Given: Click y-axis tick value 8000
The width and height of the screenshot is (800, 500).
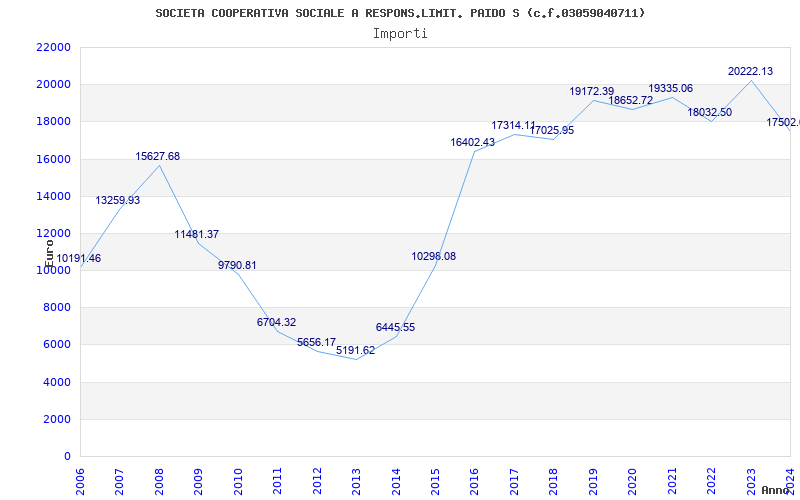Looking at the screenshot, I should pyautogui.click(x=57, y=308).
